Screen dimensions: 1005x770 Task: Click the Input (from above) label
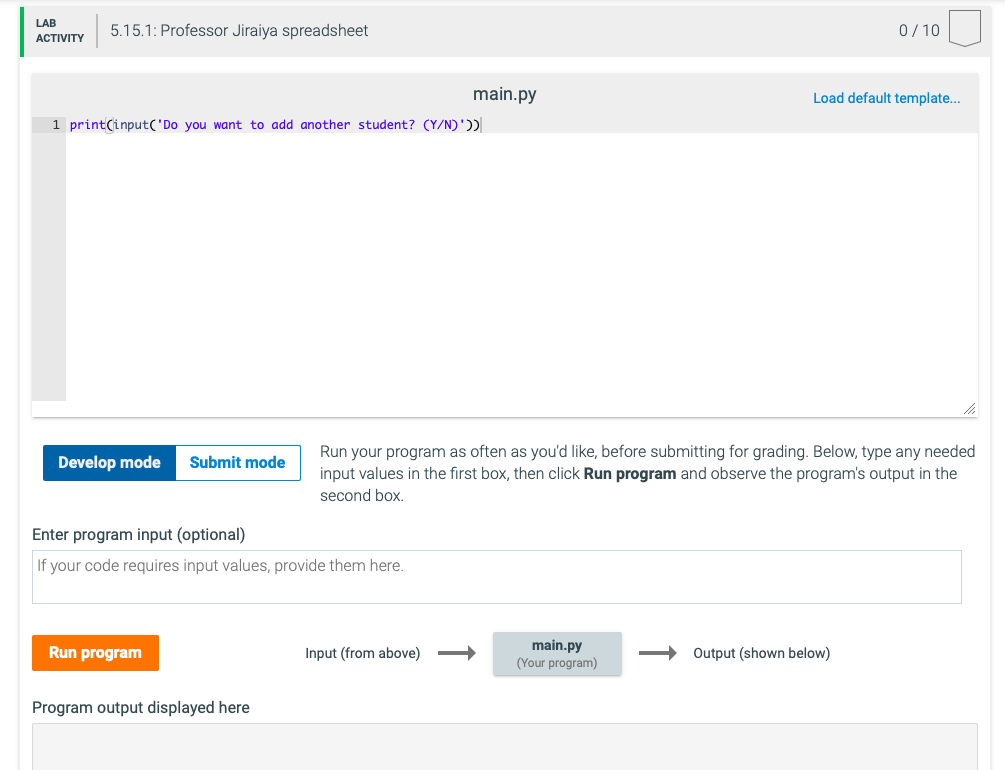pyautogui.click(x=363, y=653)
